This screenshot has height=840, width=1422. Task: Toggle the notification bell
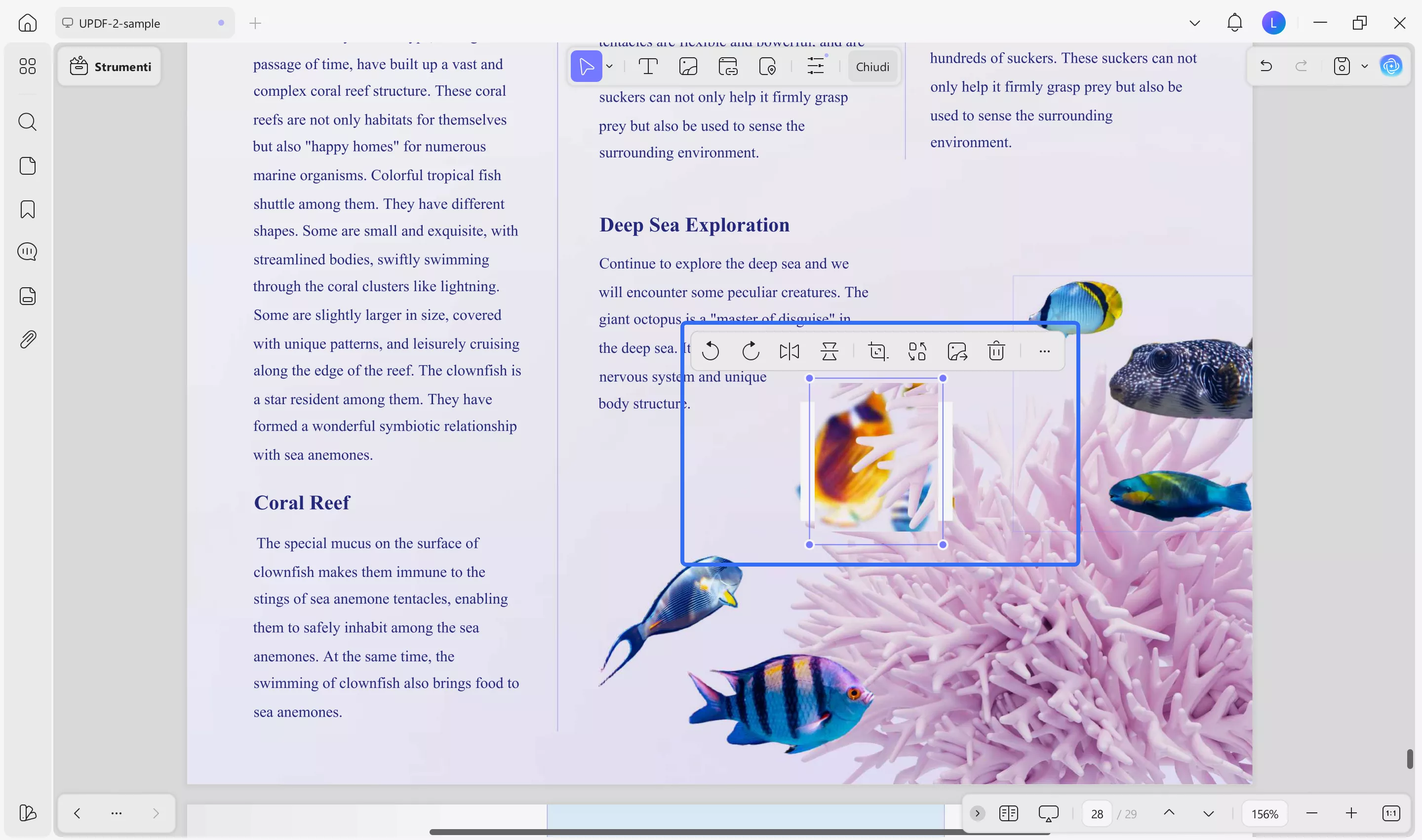coord(1234,23)
